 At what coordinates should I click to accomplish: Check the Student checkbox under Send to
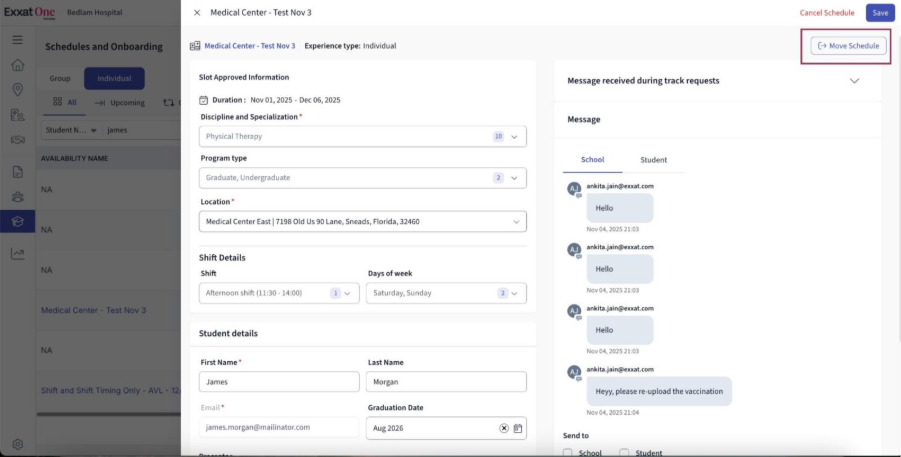pos(625,453)
